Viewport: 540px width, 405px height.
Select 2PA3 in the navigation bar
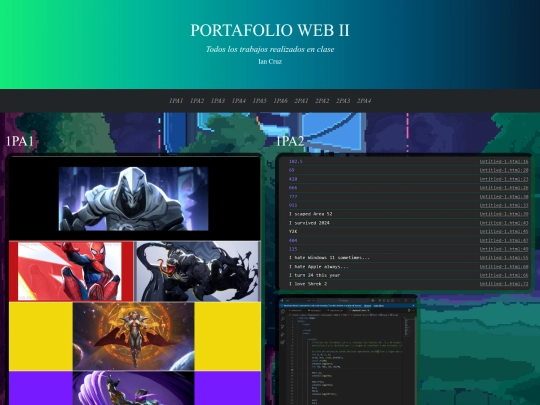click(x=343, y=101)
